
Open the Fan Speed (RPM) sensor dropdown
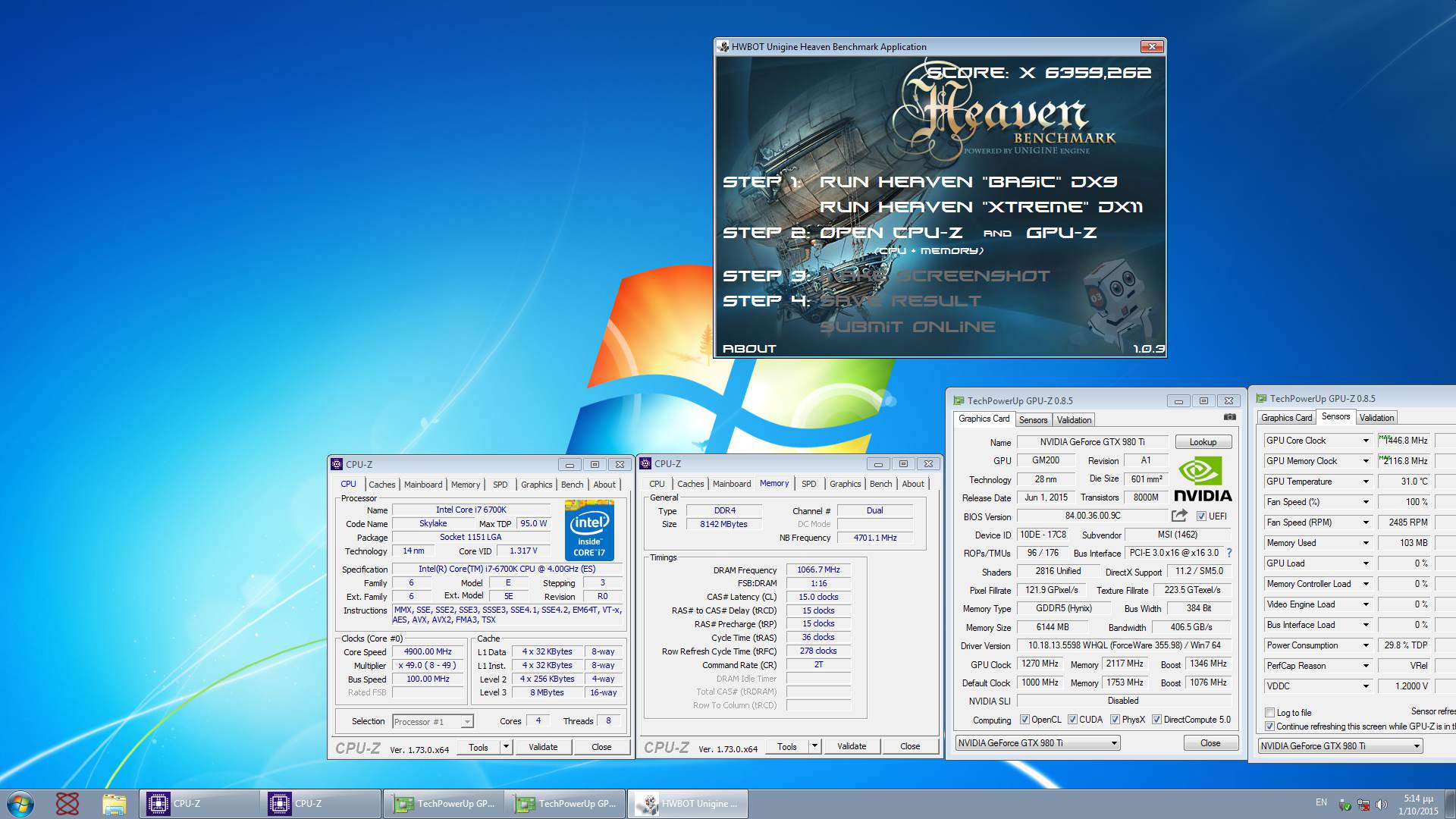1366,522
